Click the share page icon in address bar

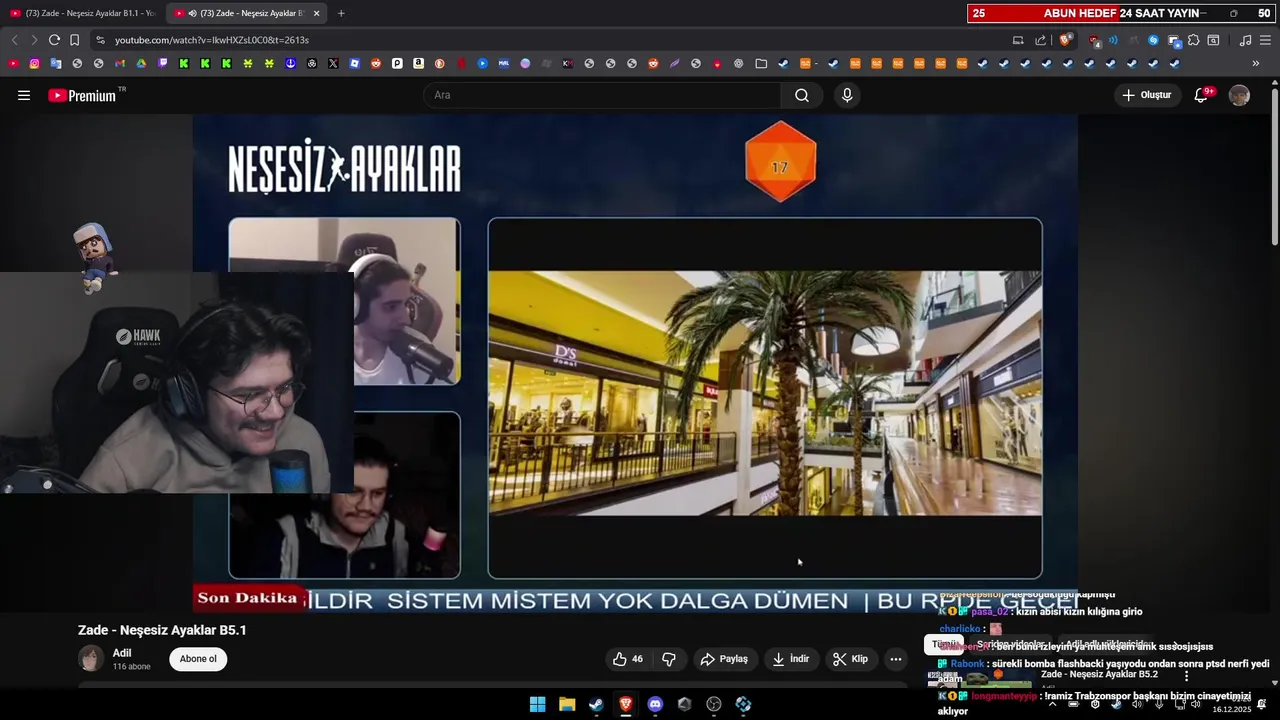tap(1040, 40)
